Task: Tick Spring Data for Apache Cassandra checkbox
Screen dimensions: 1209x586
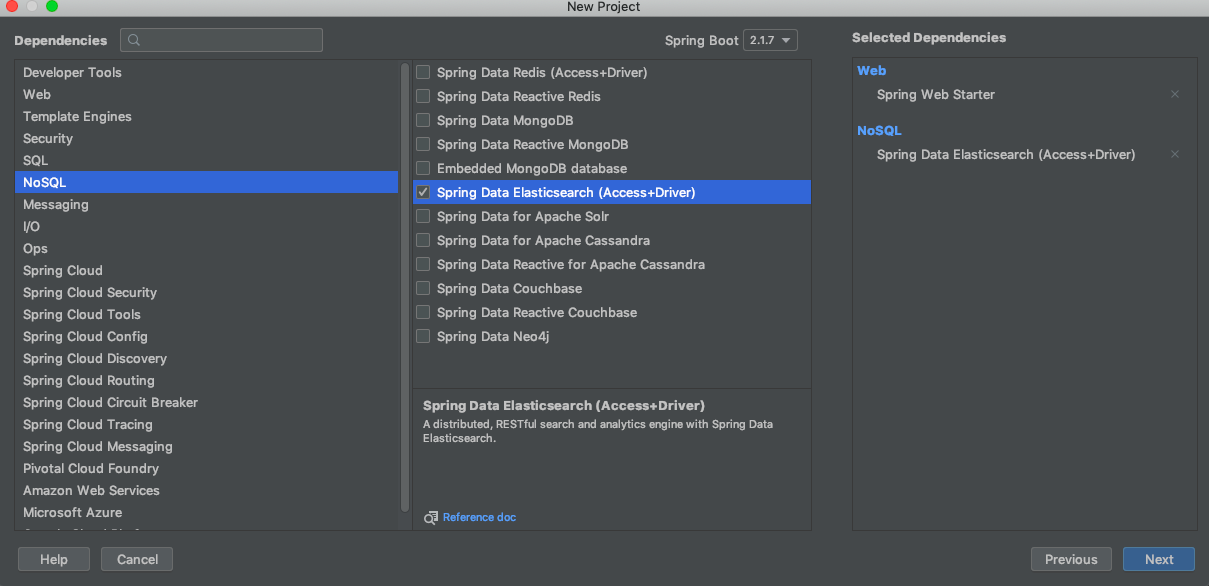Action: (423, 240)
